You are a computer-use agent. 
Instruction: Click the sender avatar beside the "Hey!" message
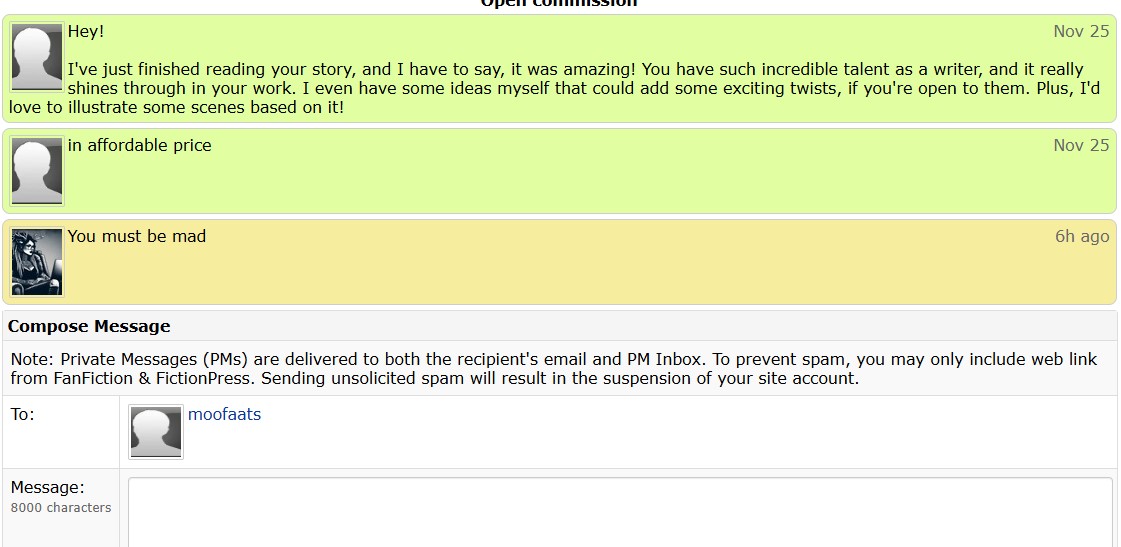point(37,59)
